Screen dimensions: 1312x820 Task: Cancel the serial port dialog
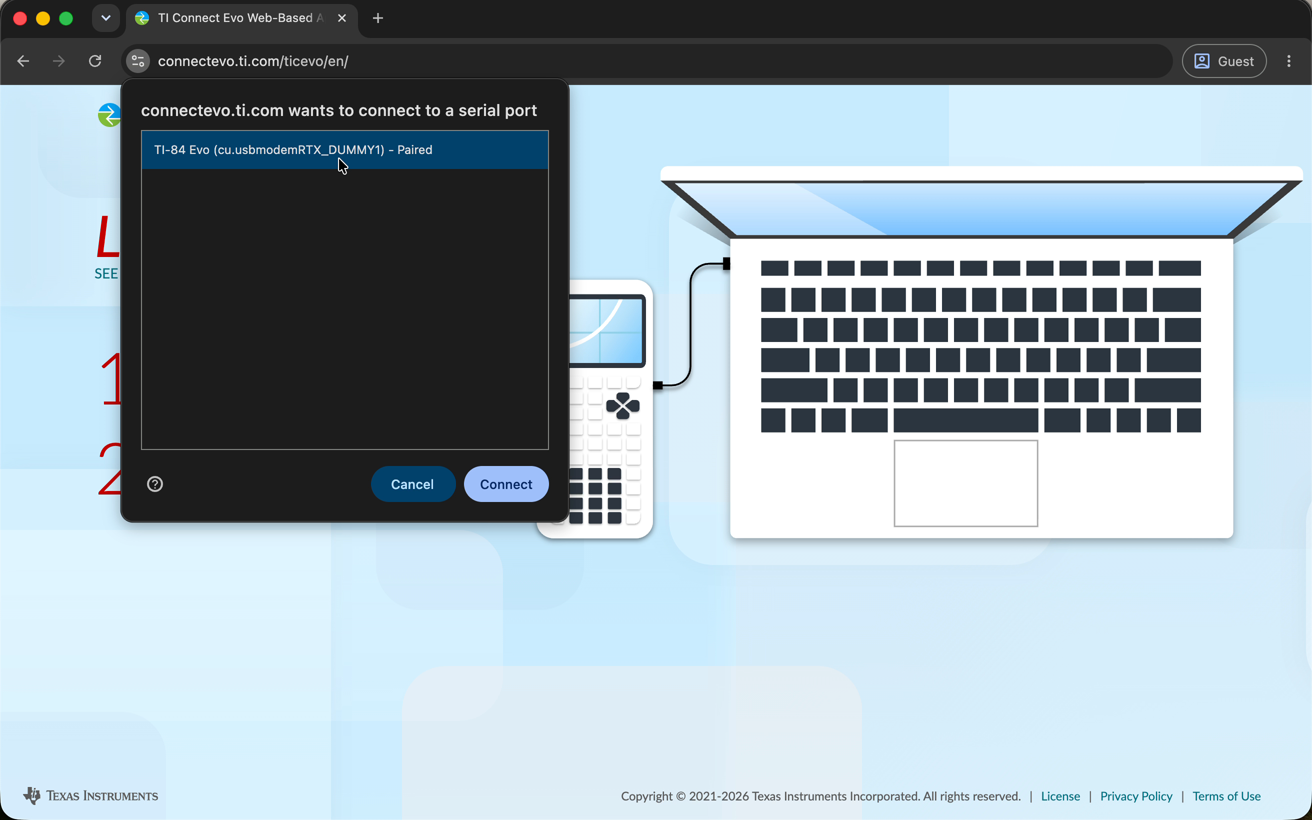tap(412, 484)
